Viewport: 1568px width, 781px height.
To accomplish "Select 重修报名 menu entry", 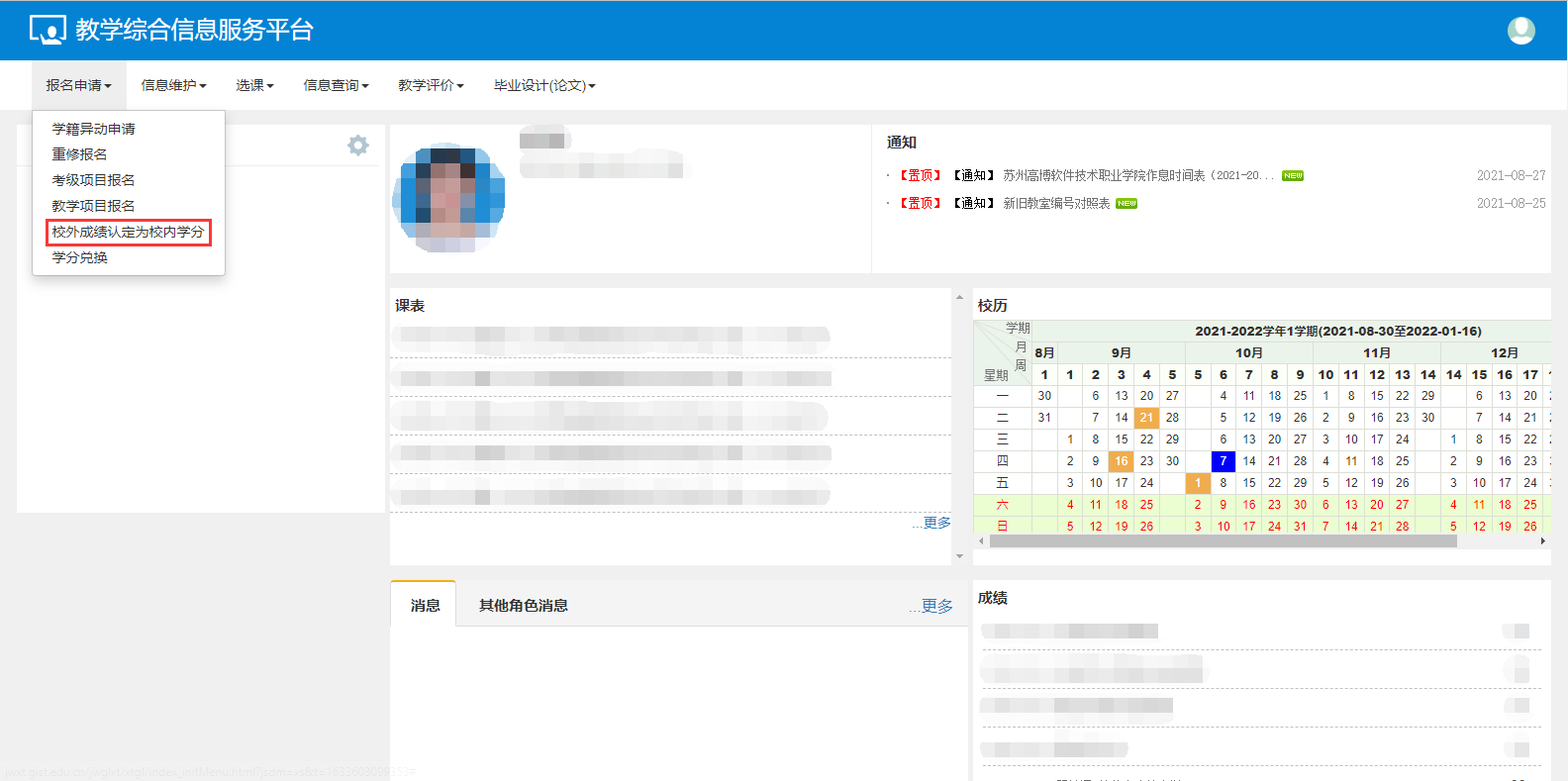I will [x=80, y=154].
